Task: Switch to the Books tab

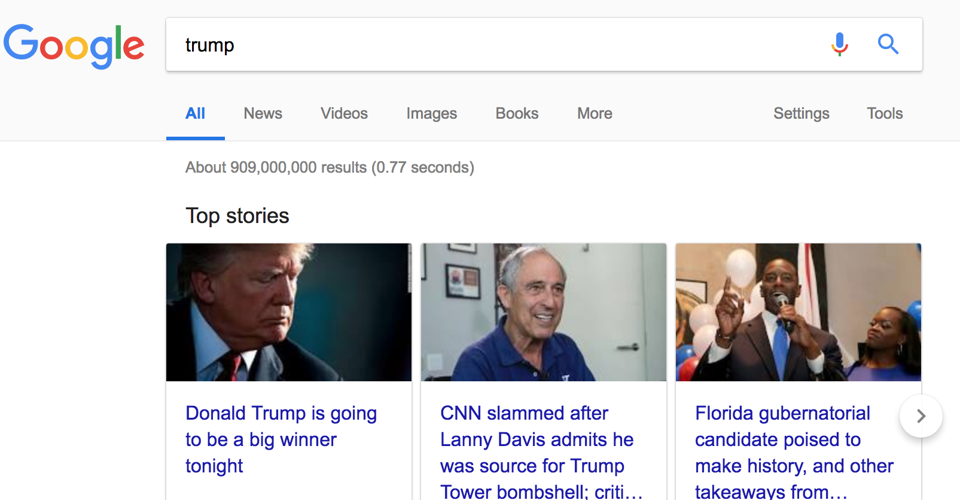Action: point(517,113)
